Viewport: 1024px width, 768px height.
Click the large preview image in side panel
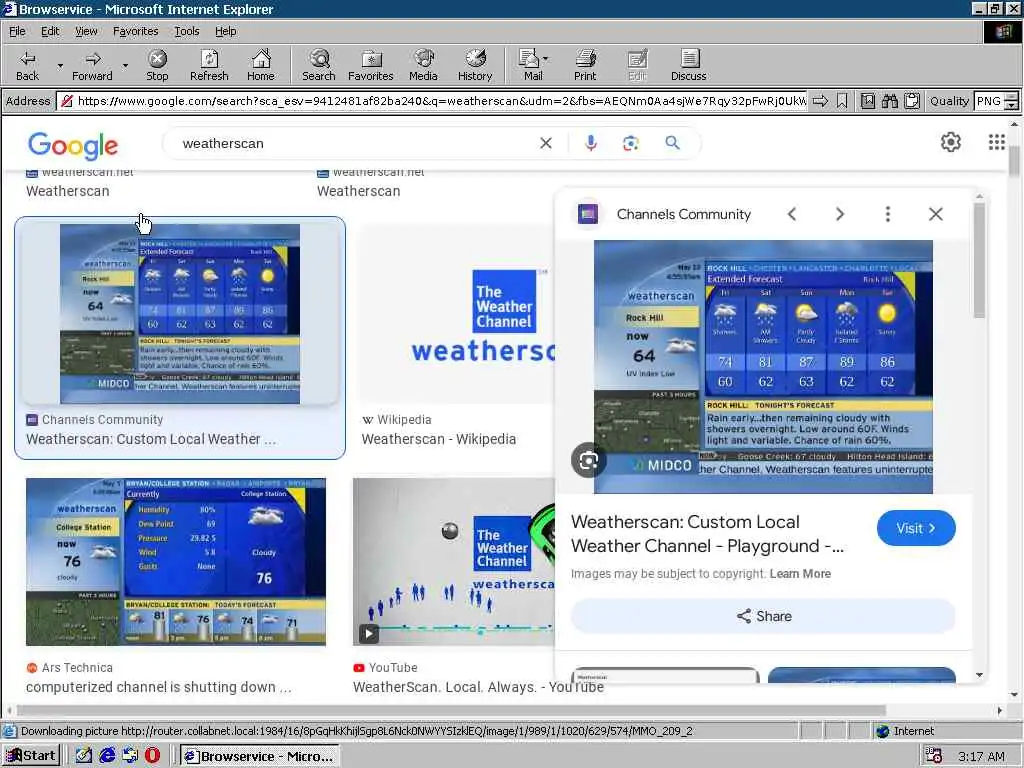763,367
